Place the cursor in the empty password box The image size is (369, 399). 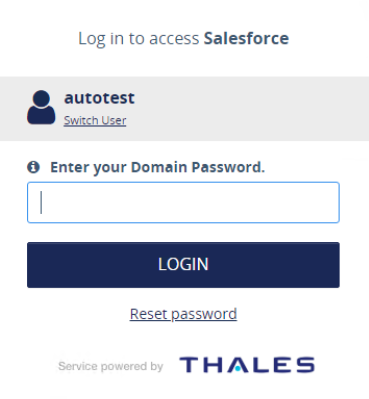[x=183, y=202]
